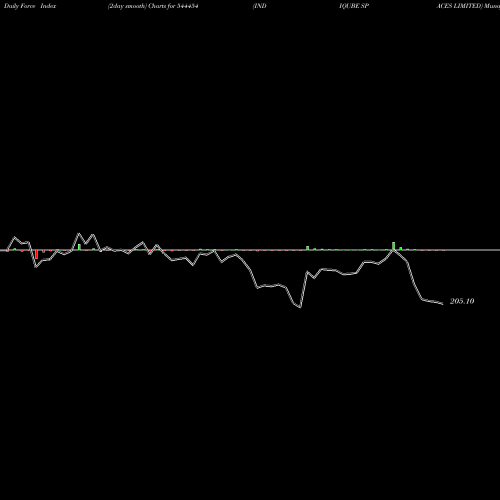
Task: Click the 'Daily Force Index' title text
Action: pos(30,6)
